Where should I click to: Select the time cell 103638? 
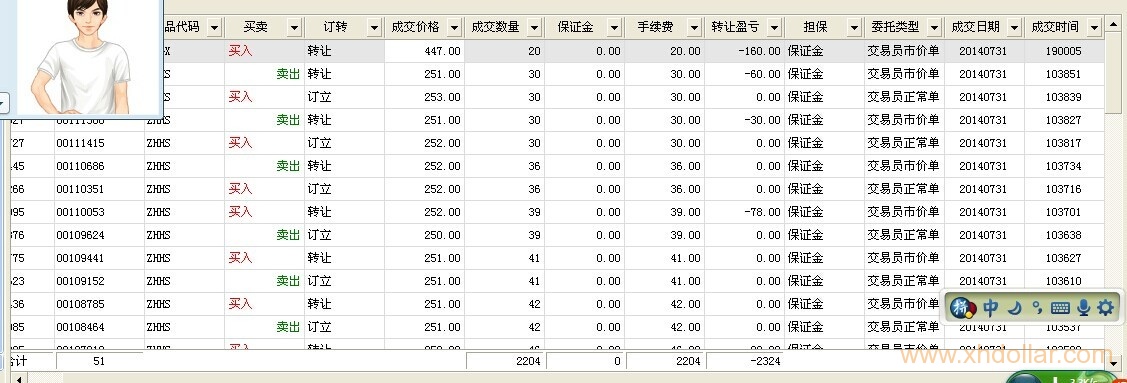[1063, 235]
